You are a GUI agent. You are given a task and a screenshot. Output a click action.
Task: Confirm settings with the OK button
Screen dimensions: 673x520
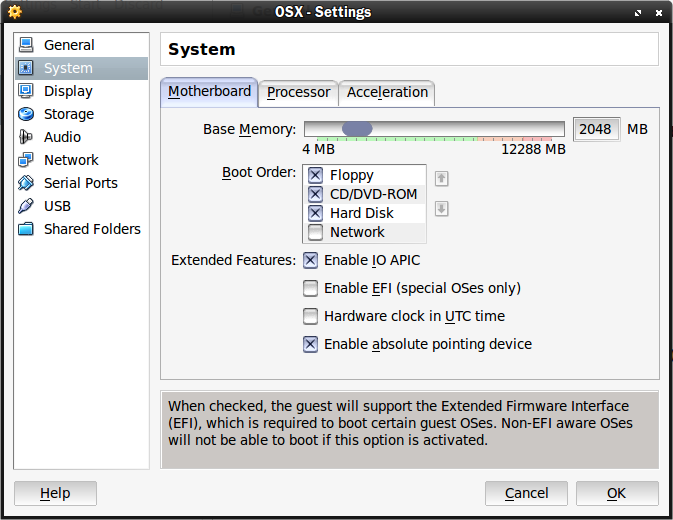[x=617, y=493]
